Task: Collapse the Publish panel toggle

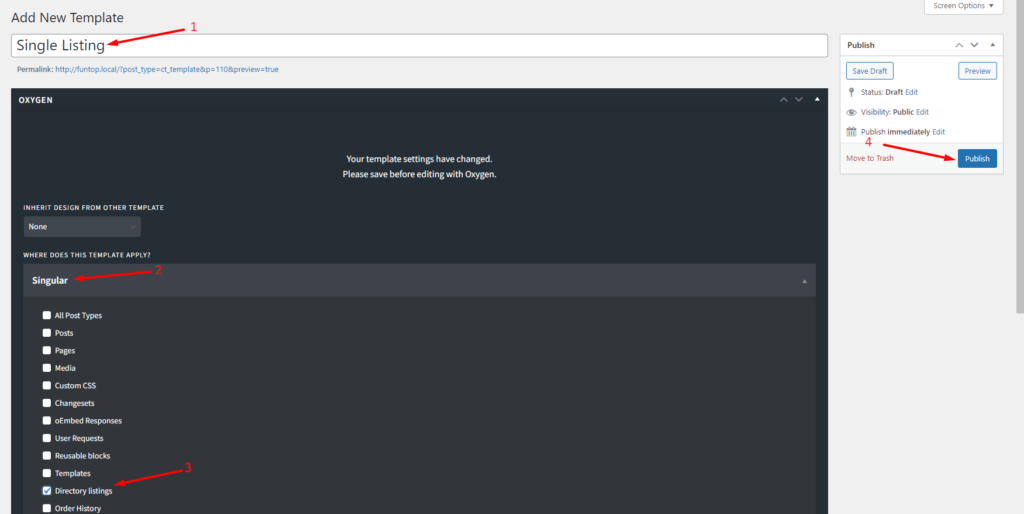Action: [x=992, y=45]
